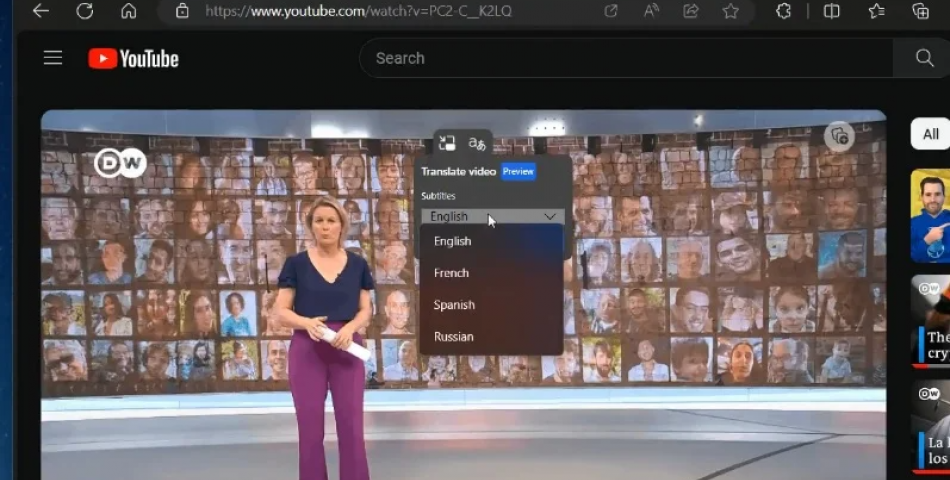Open the link in external app icon

(611, 10)
